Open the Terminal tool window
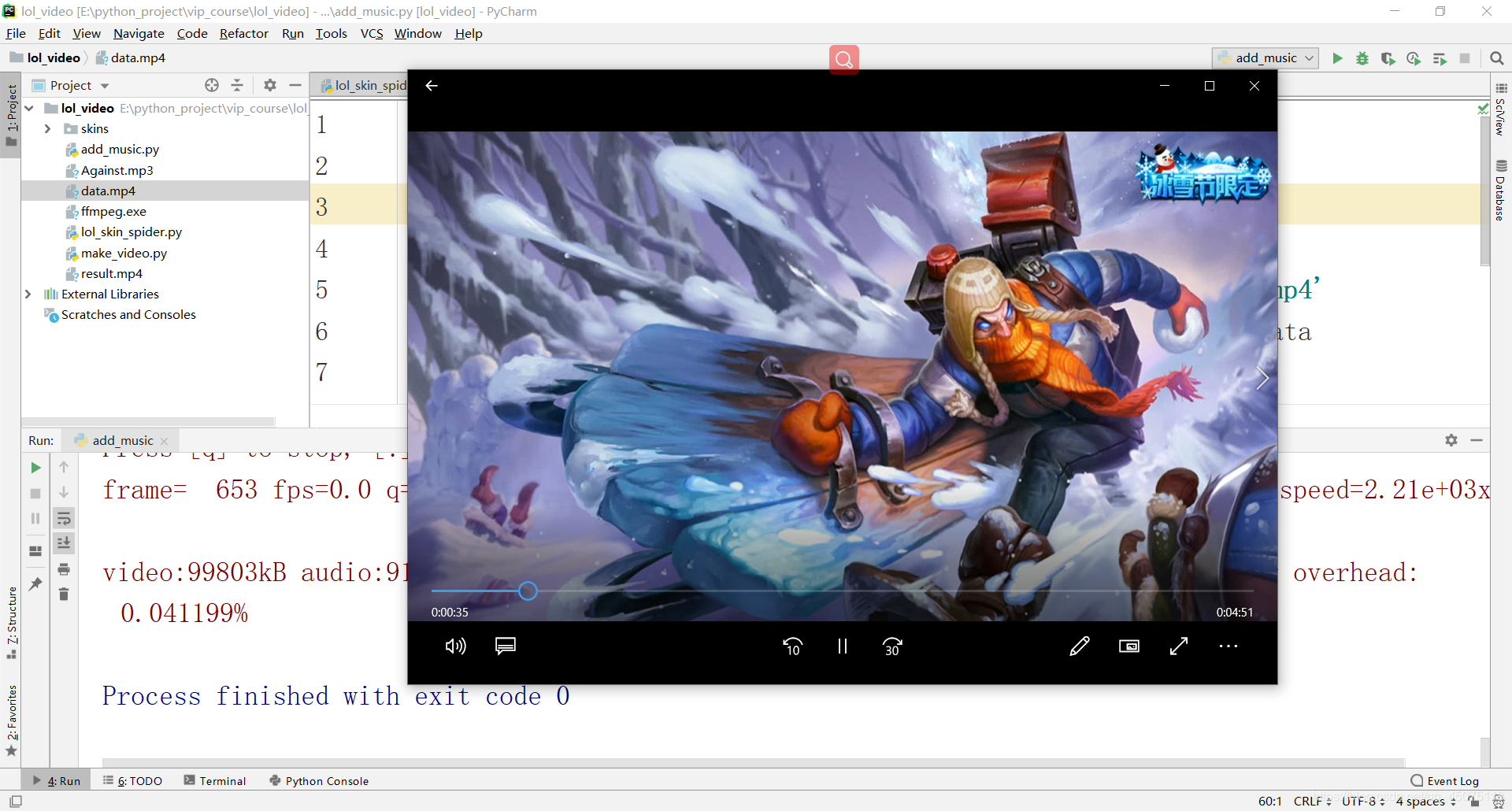 (215, 780)
